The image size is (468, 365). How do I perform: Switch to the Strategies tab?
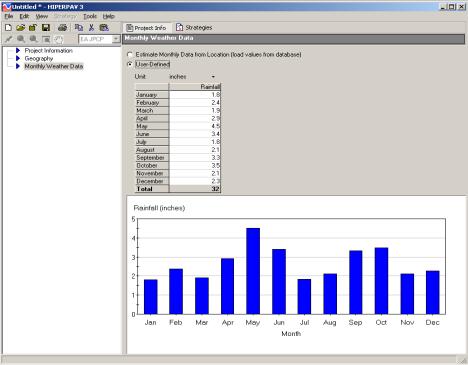click(194, 28)
